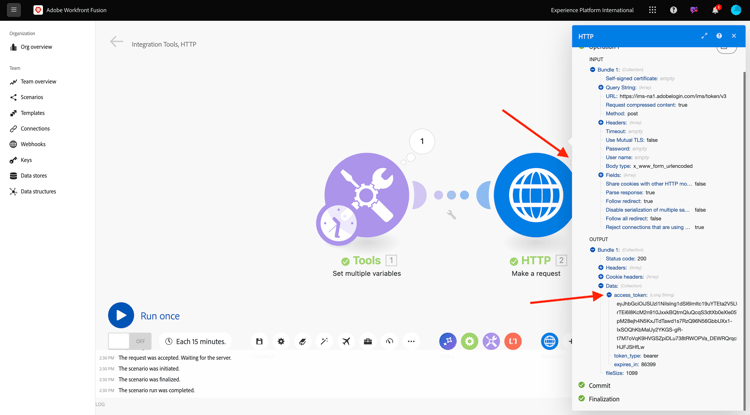Click the history gauge icon

(389, 341)
